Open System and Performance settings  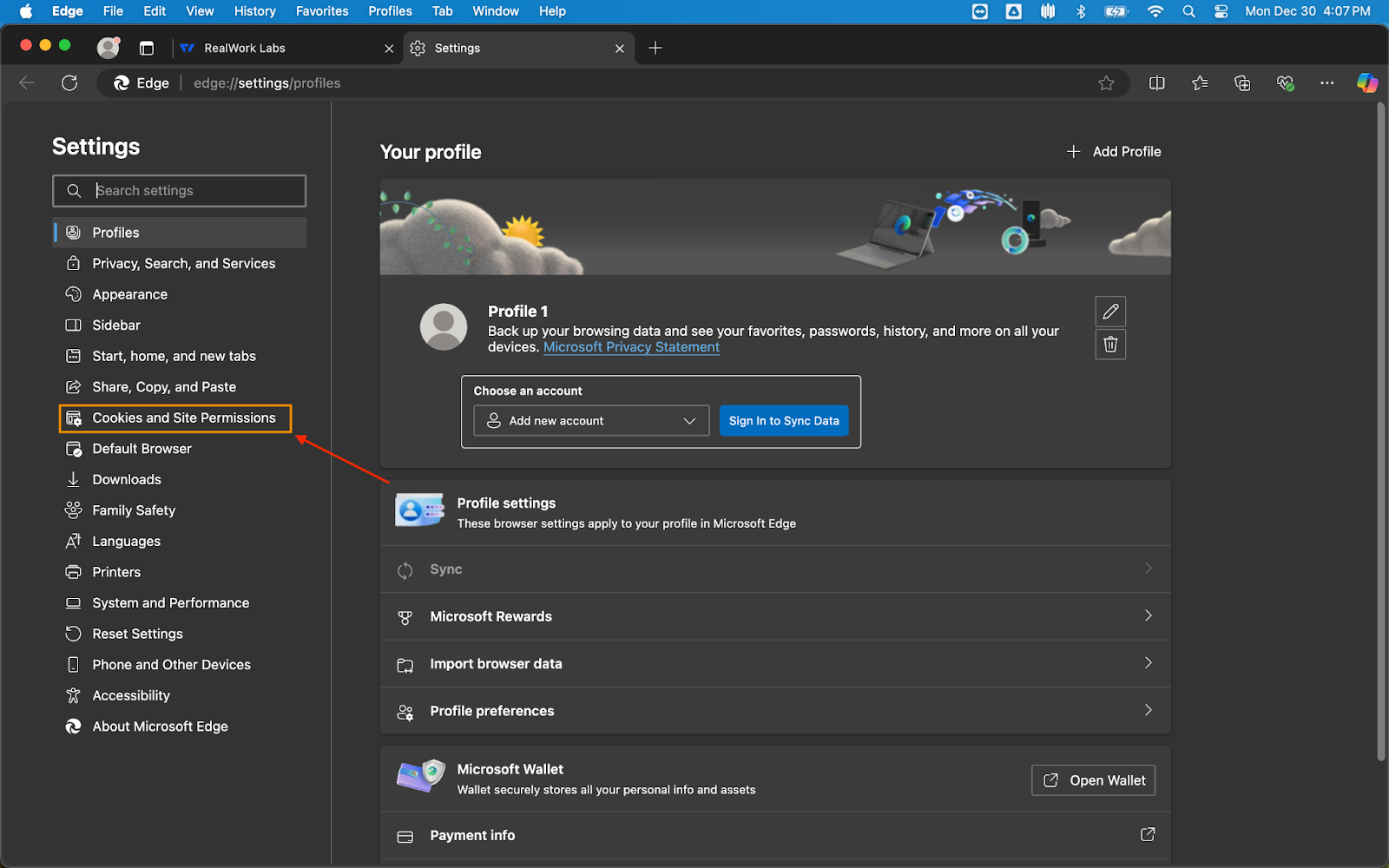179,603
